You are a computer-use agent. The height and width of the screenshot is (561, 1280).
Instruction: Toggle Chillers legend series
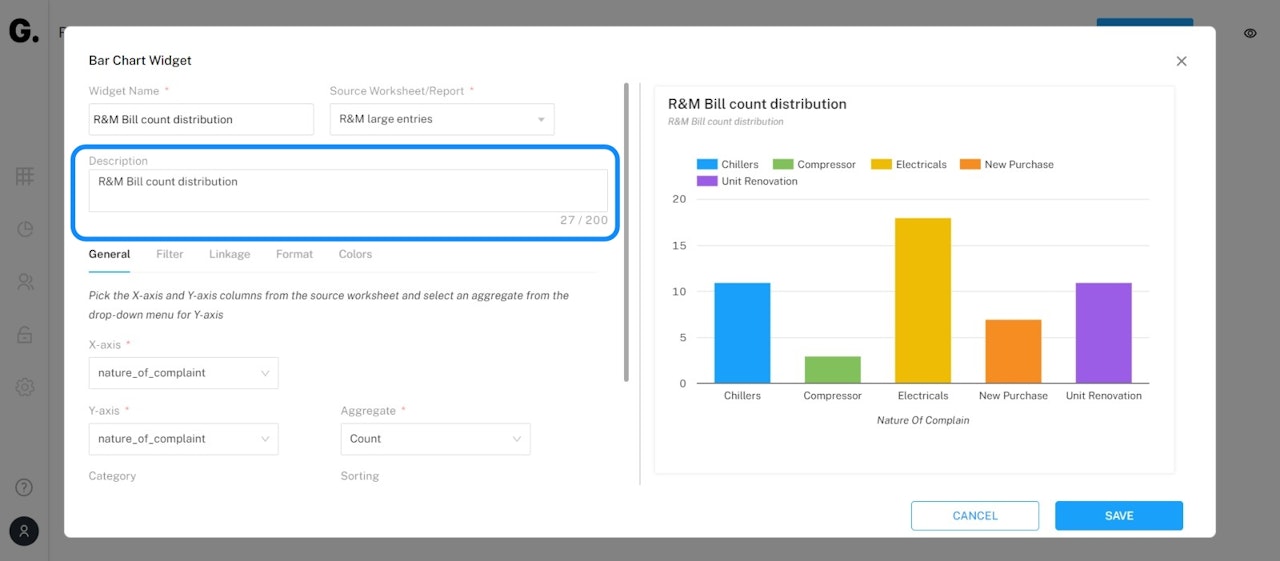(x=728, y=164)
